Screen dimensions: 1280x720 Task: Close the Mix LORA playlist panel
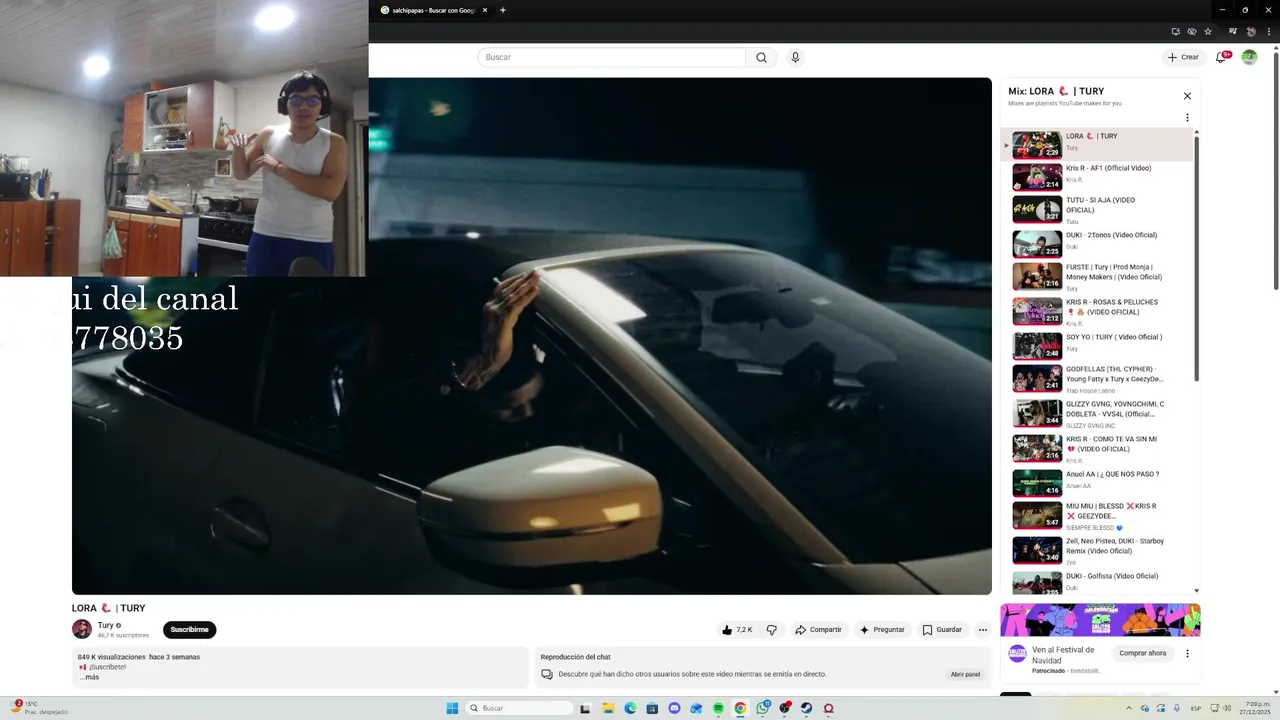tap(1187, 96)
